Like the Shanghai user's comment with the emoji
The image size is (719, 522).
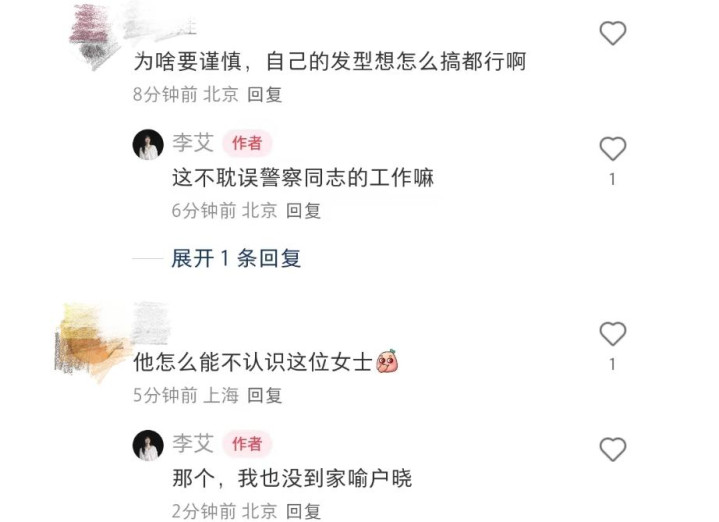[613, 333]
